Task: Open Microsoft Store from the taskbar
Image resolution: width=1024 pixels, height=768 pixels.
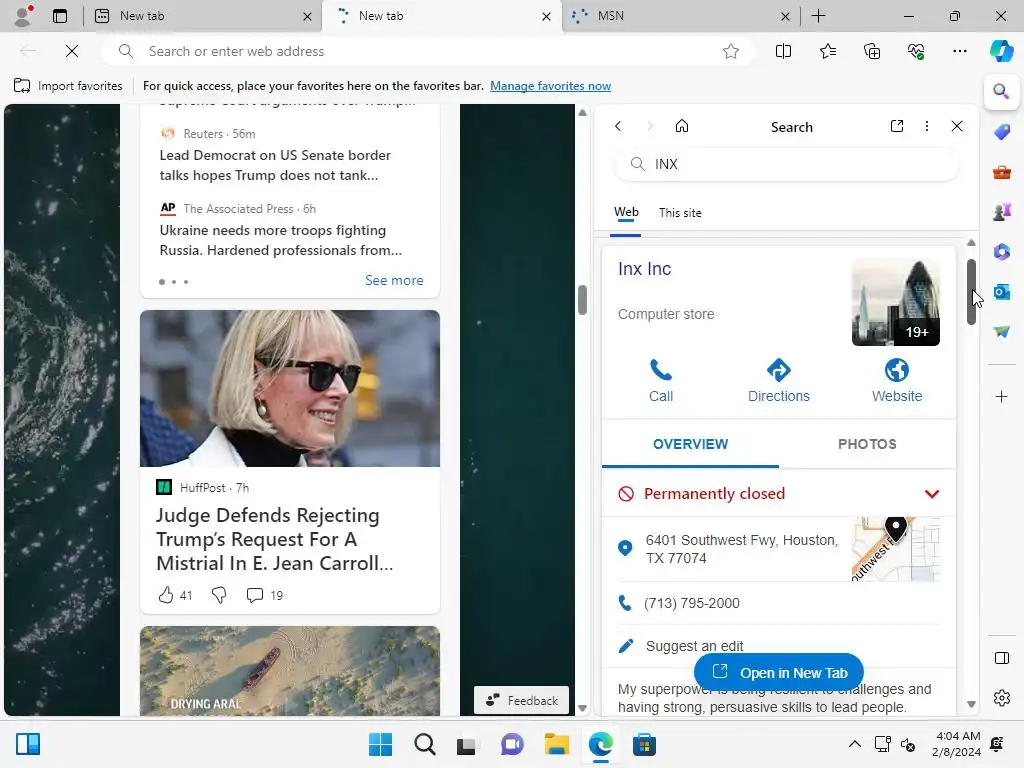Action: click(644, 744)
